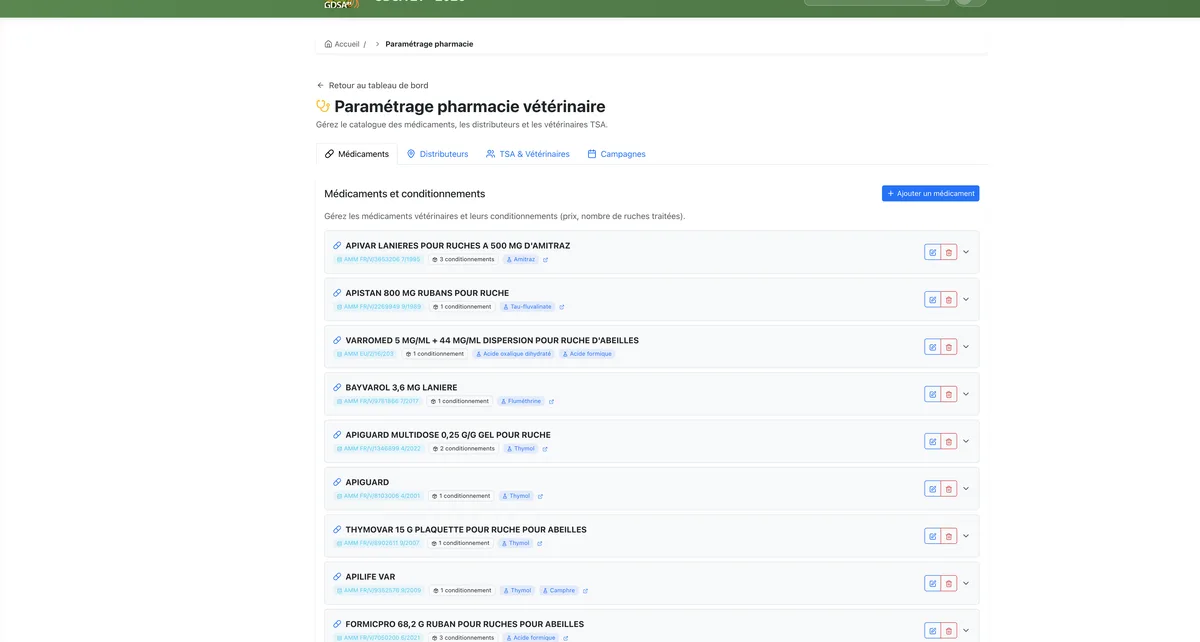Delete the FORMICPRO 68,2 G RUBAN entry

point(947,629)
